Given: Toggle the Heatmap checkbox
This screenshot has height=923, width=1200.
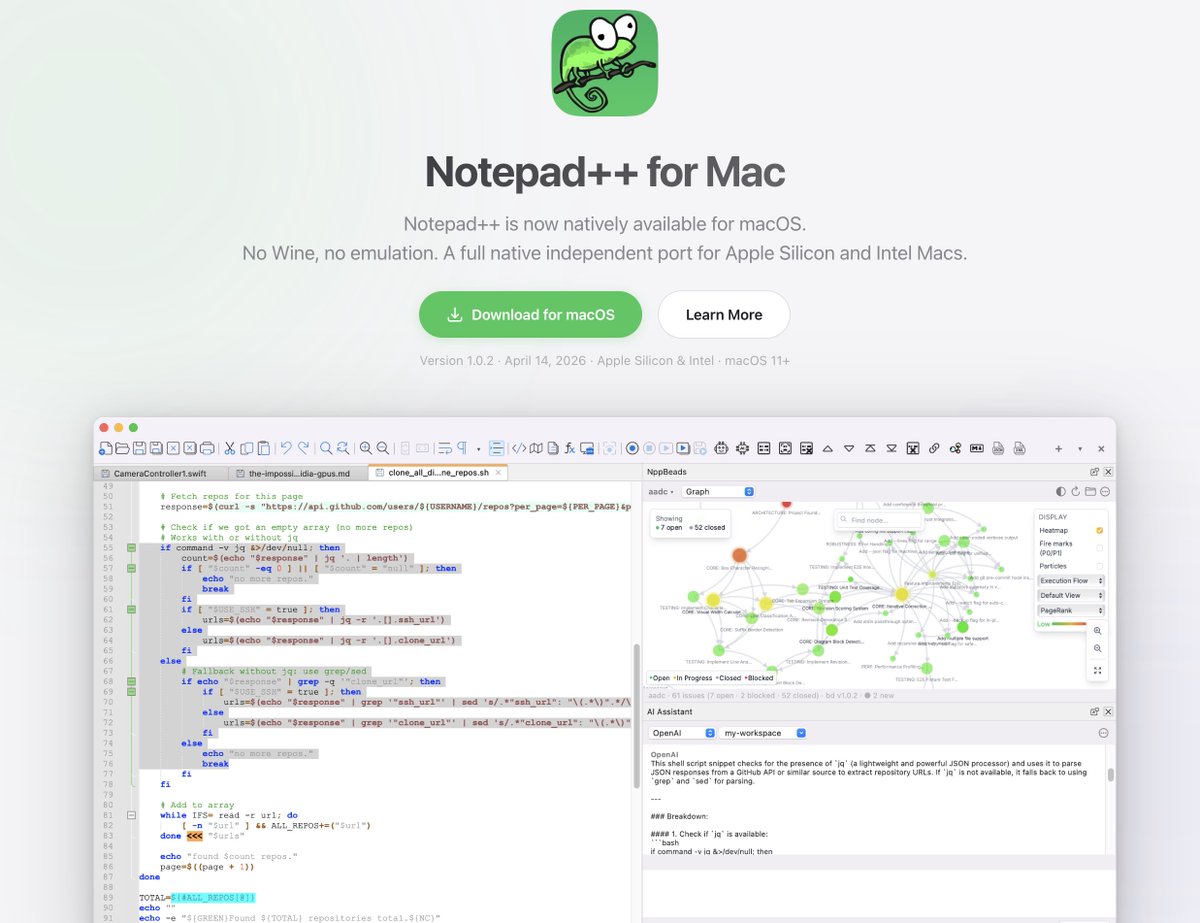Looking at the screenshot, I should (x=1100, y=530).
